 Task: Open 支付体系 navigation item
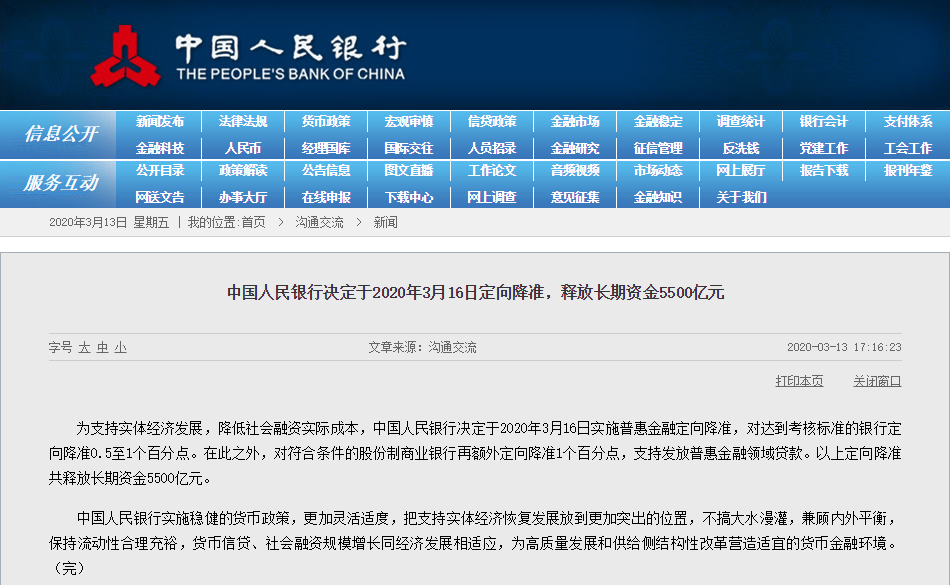pos(907,122)
